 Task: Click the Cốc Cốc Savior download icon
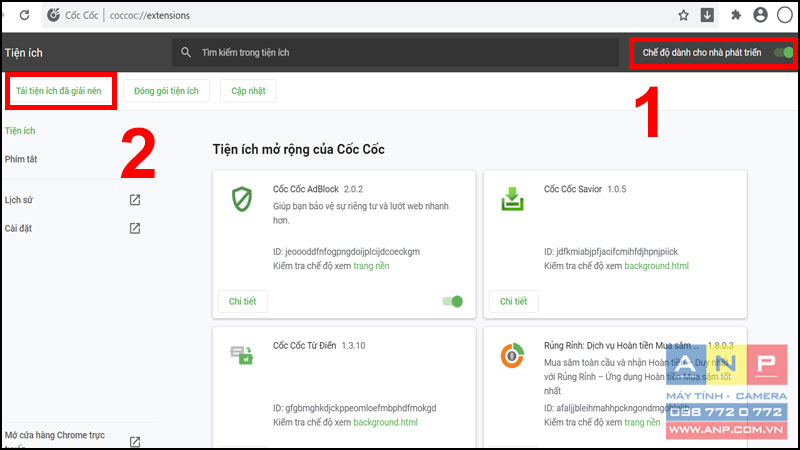[512, 199]
